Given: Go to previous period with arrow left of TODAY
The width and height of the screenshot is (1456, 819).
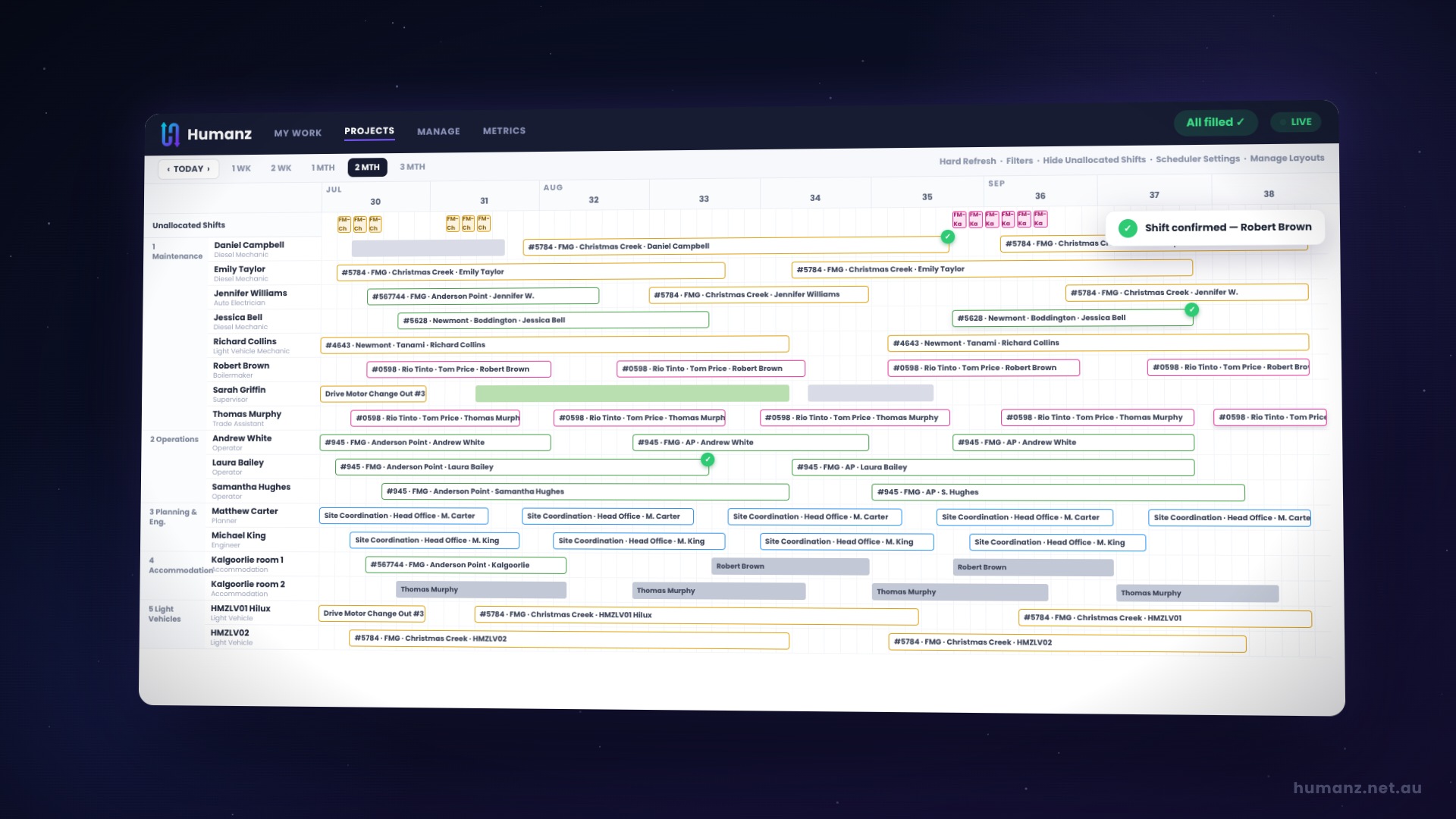Looking at the screenshot, I should (x=168, y=169).
